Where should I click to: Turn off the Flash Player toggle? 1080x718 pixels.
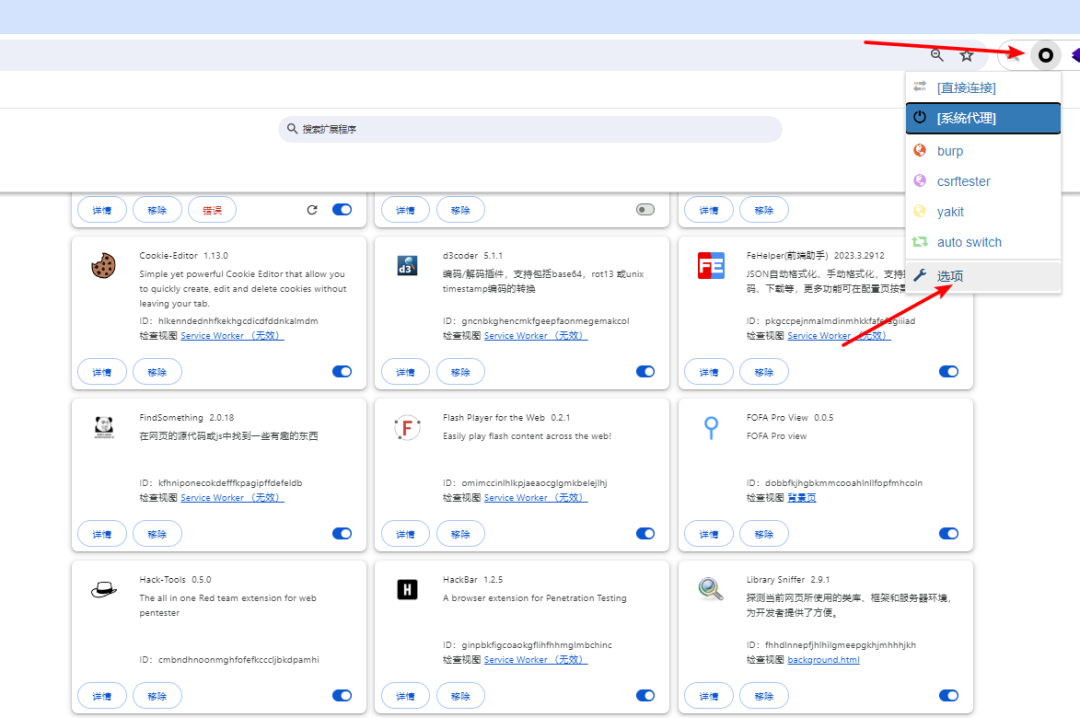(645, 533)
